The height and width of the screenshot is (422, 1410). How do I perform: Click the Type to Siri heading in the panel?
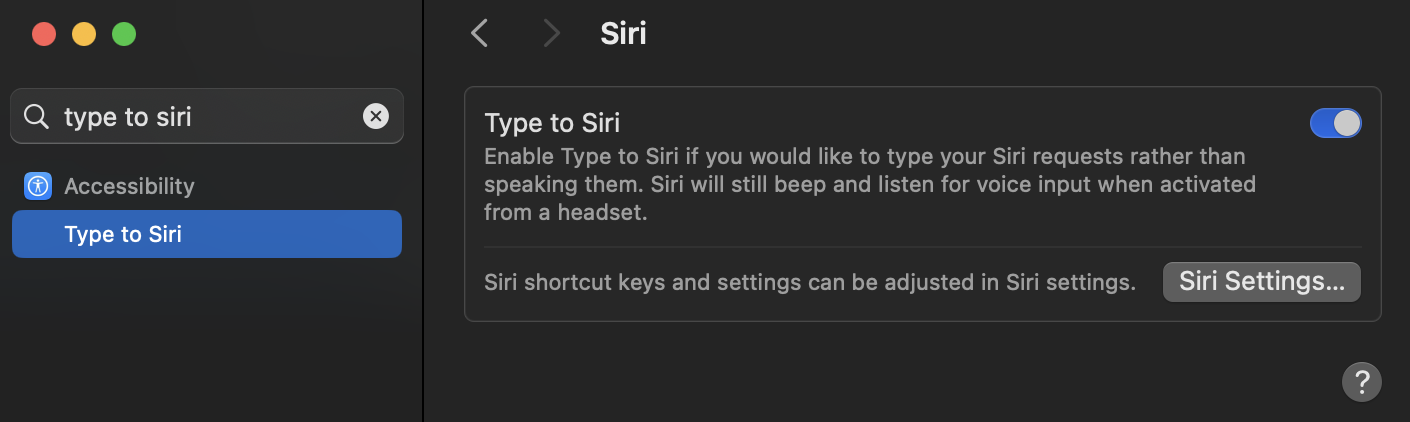click(552, 123)
